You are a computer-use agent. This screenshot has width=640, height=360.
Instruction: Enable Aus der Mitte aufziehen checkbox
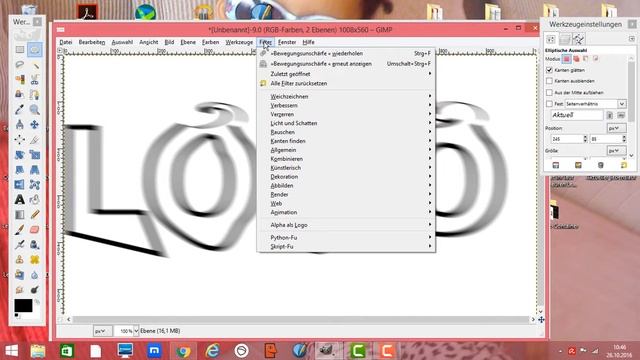tap(549, 93)
